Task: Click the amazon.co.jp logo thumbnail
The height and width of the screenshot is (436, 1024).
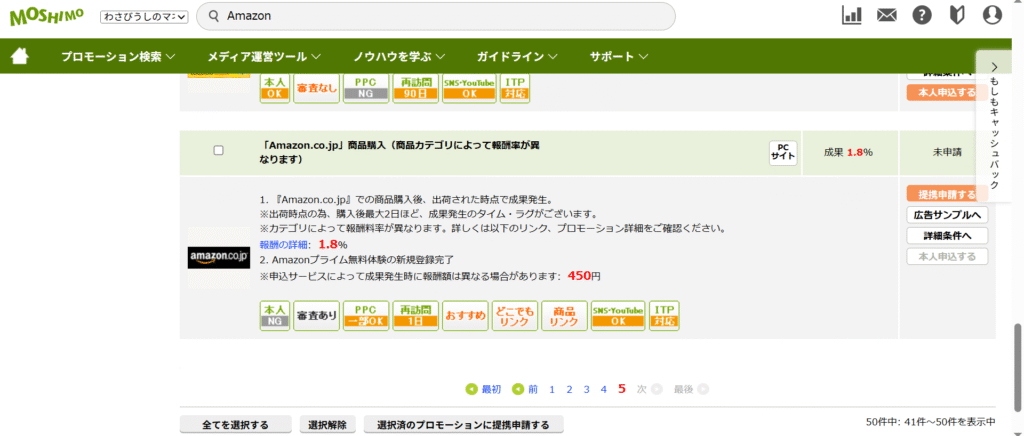Action: pos(219,258)
